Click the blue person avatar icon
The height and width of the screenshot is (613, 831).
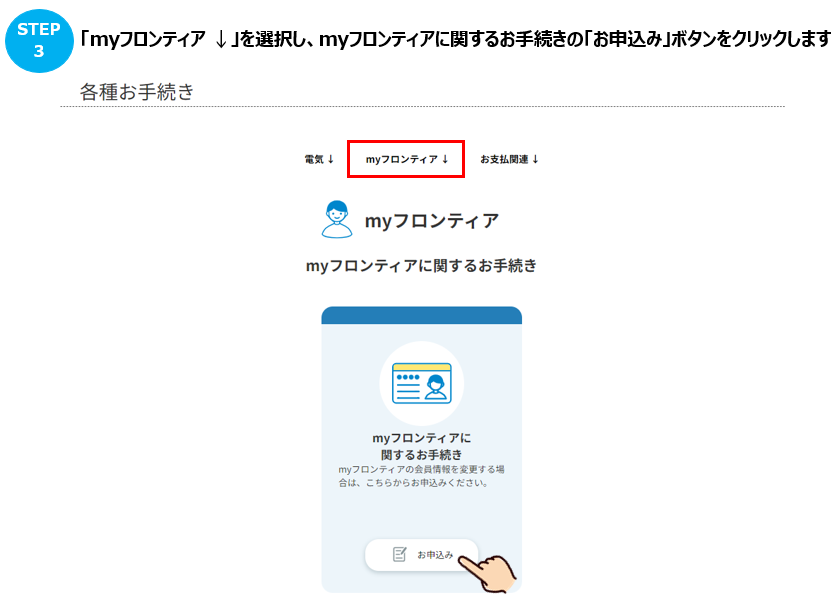click(x=335, y=219)
